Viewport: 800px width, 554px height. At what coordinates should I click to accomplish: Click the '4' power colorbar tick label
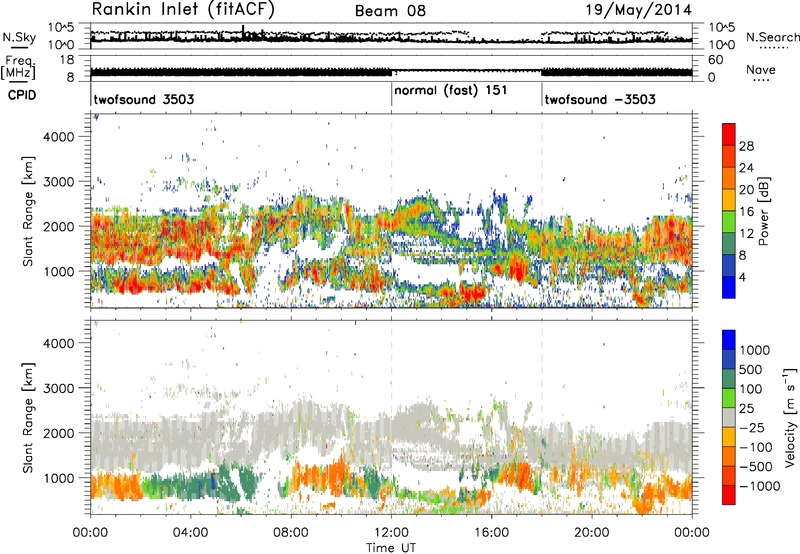tap(742, 277)
